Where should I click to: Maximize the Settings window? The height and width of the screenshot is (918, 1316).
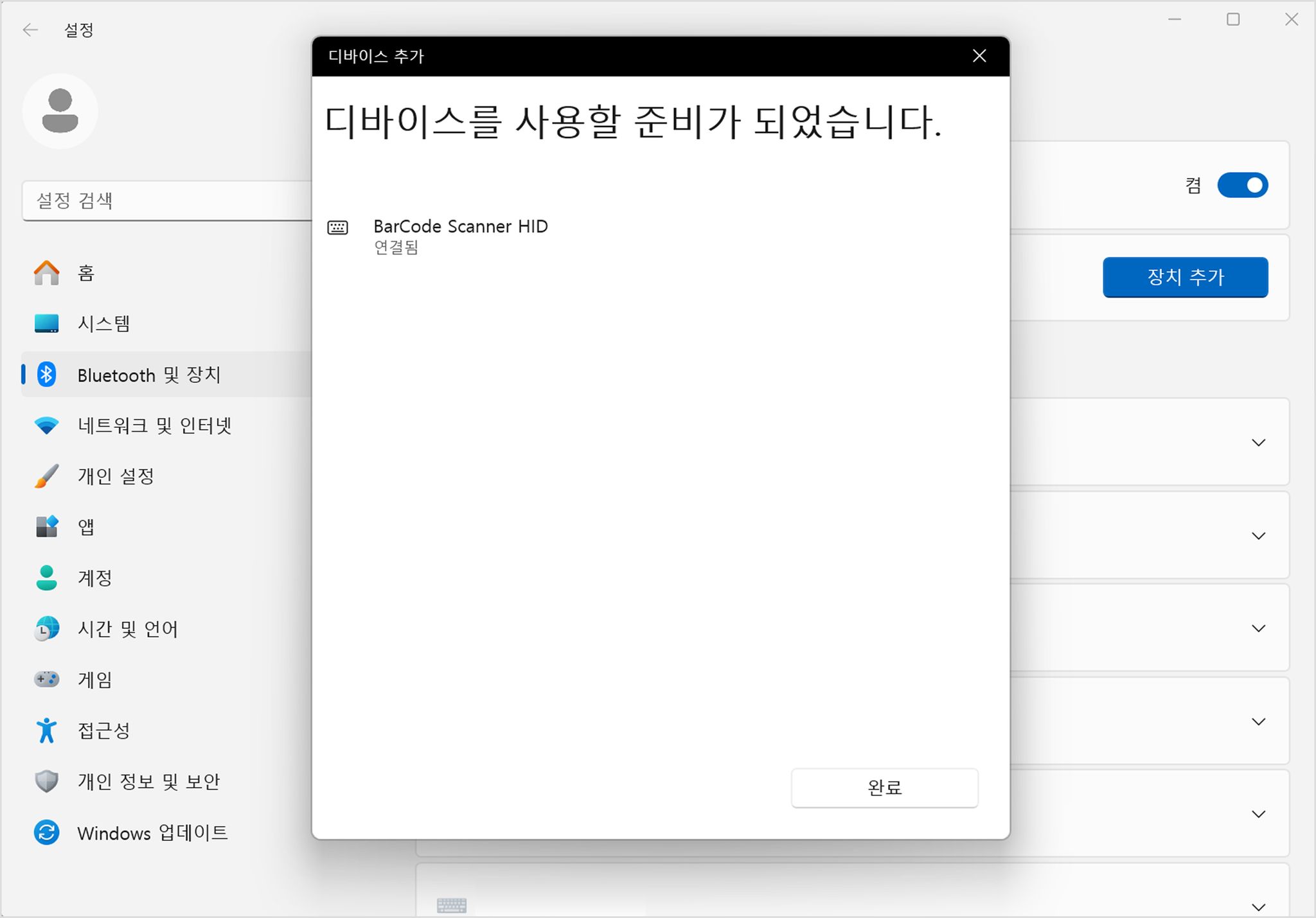pyautogui.click(x=1233, y=20)
